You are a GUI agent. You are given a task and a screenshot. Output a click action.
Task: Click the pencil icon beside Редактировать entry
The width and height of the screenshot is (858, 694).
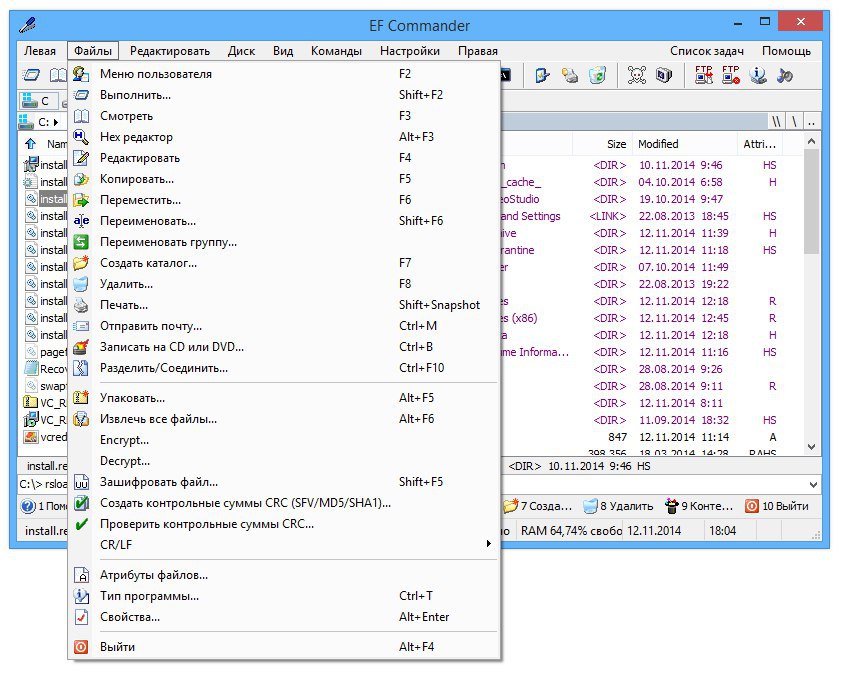(81, 158)
